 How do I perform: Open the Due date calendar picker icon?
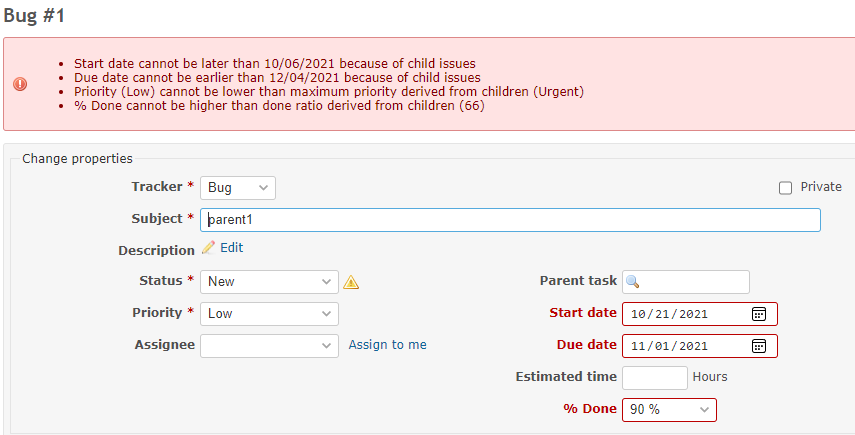click(758, 346)
